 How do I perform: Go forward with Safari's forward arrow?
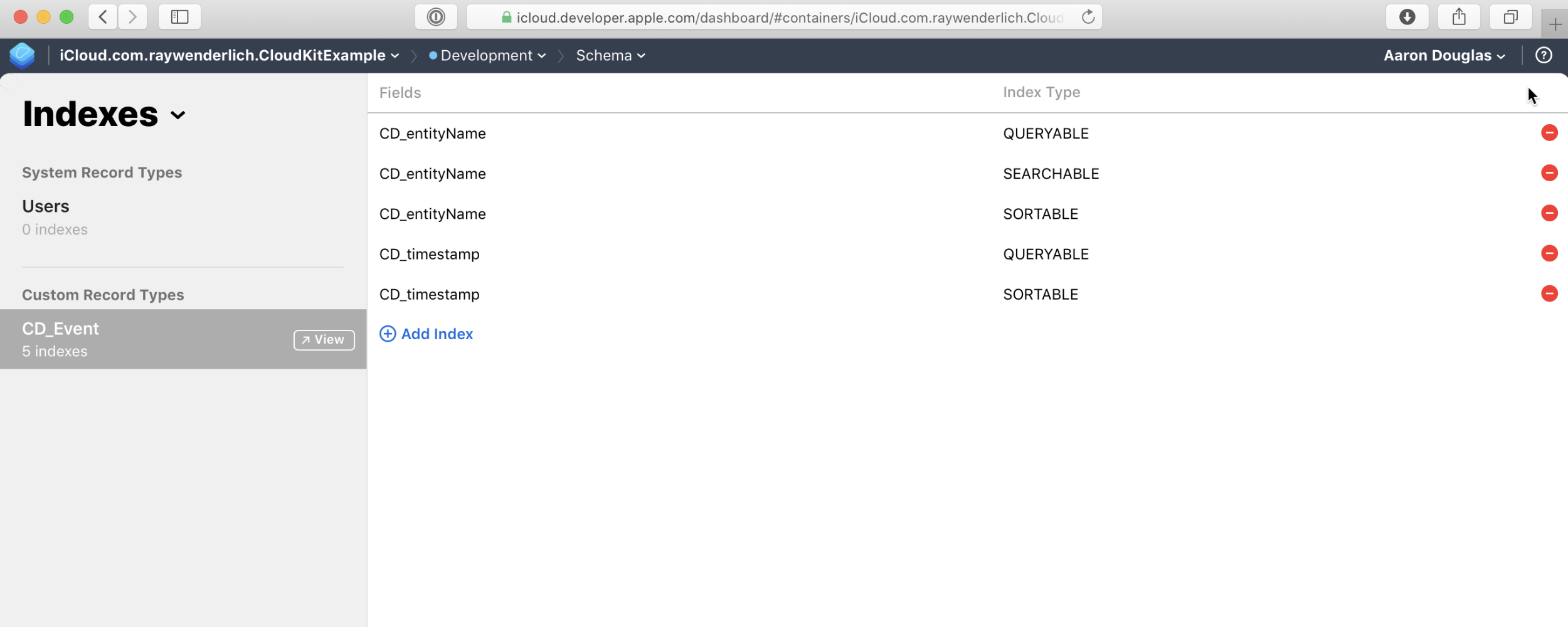point(132,17)
